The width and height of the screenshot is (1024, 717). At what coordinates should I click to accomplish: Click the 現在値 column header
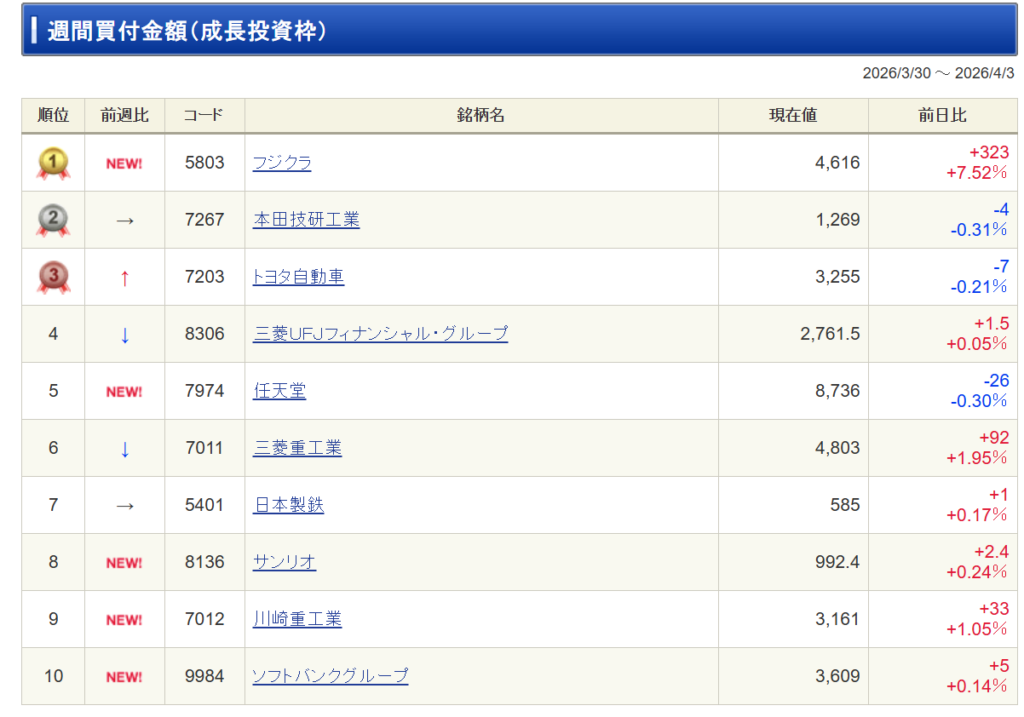point(792,116)
